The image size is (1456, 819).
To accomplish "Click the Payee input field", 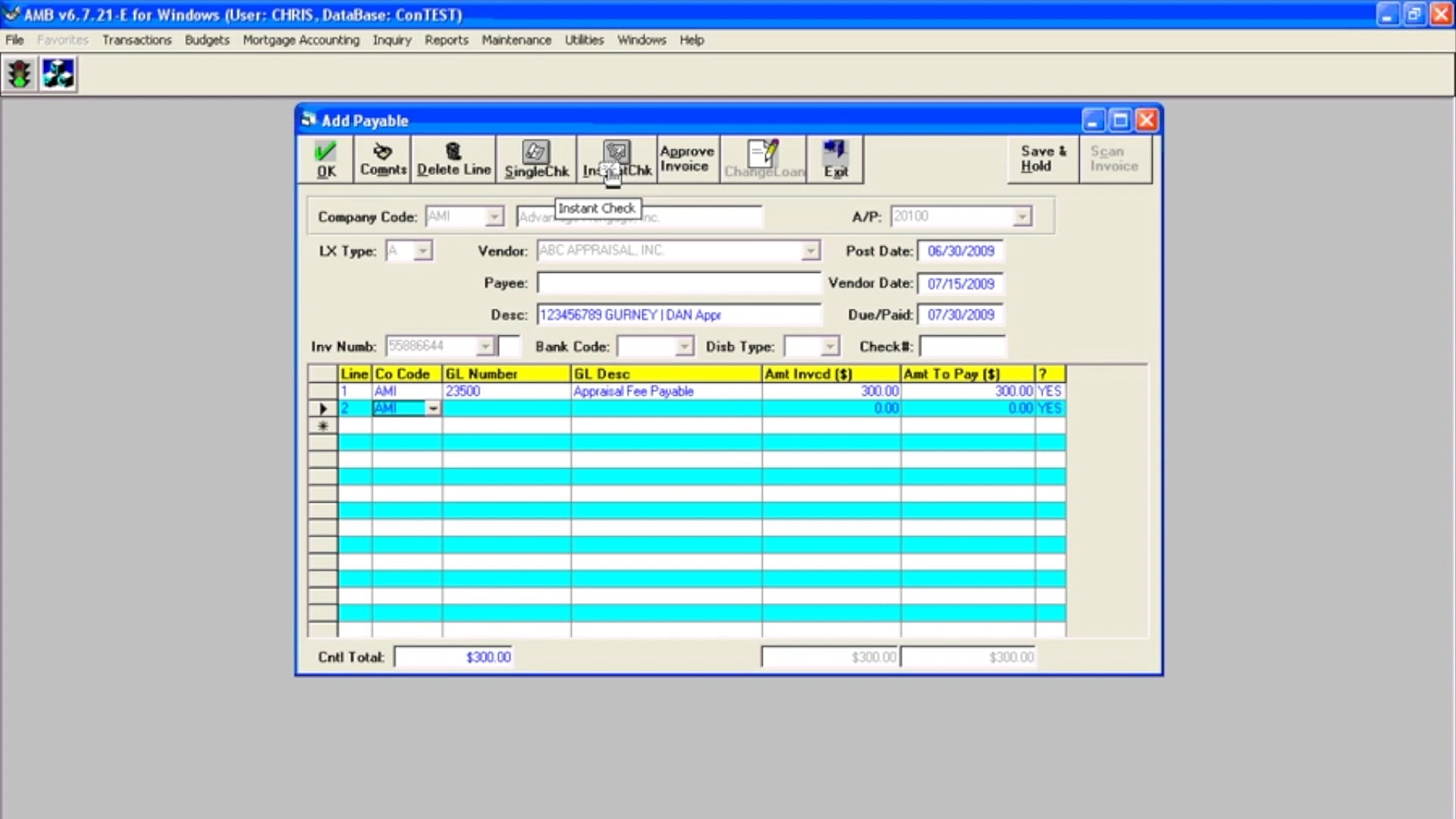I will coord(678,283).
